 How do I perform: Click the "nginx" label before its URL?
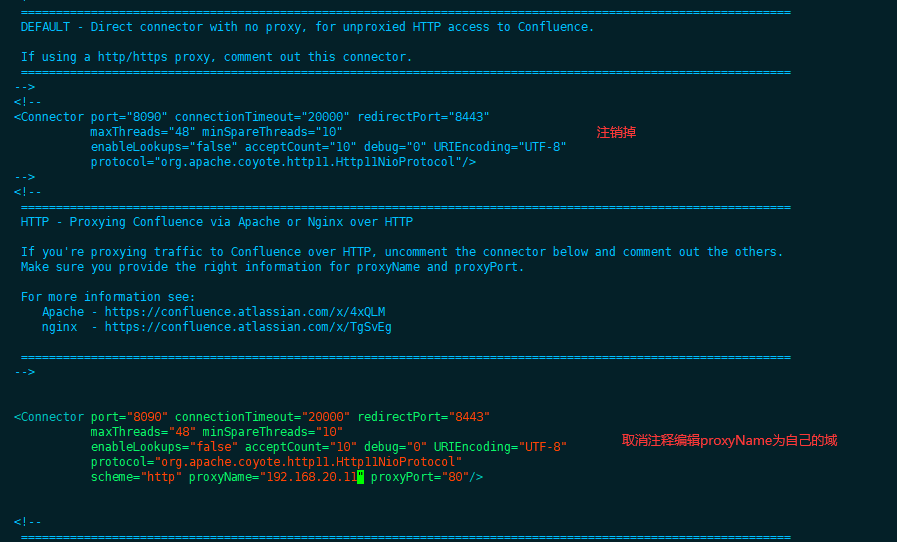tap(59, 327)
